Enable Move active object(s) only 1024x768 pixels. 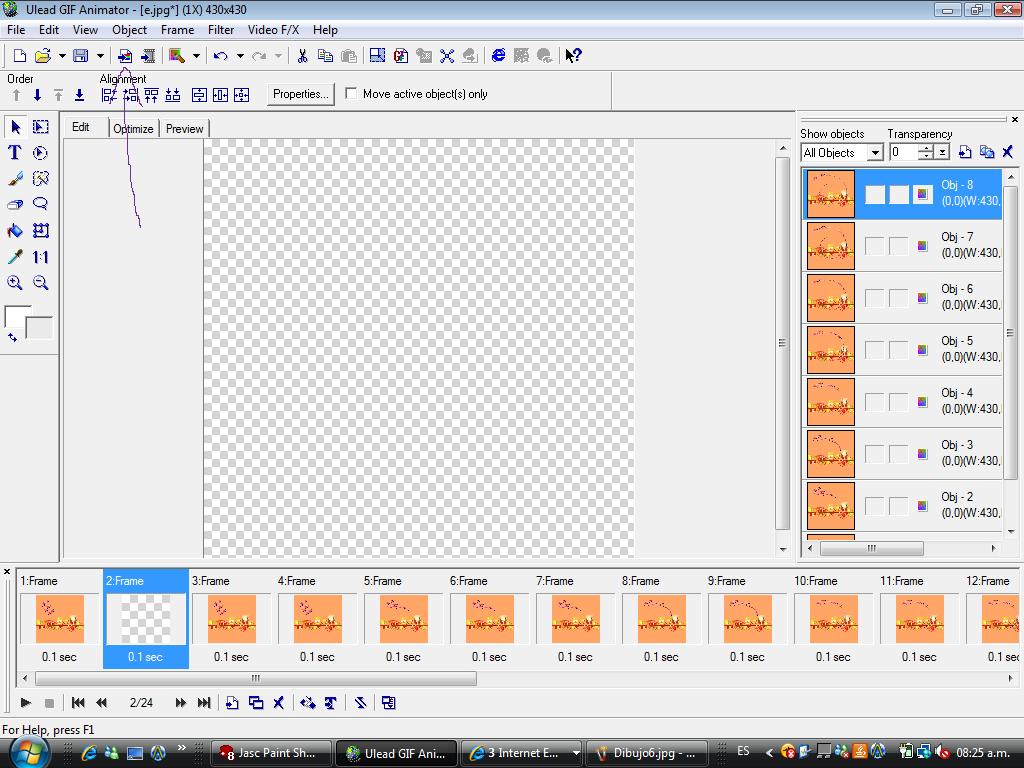coord(351,93)
